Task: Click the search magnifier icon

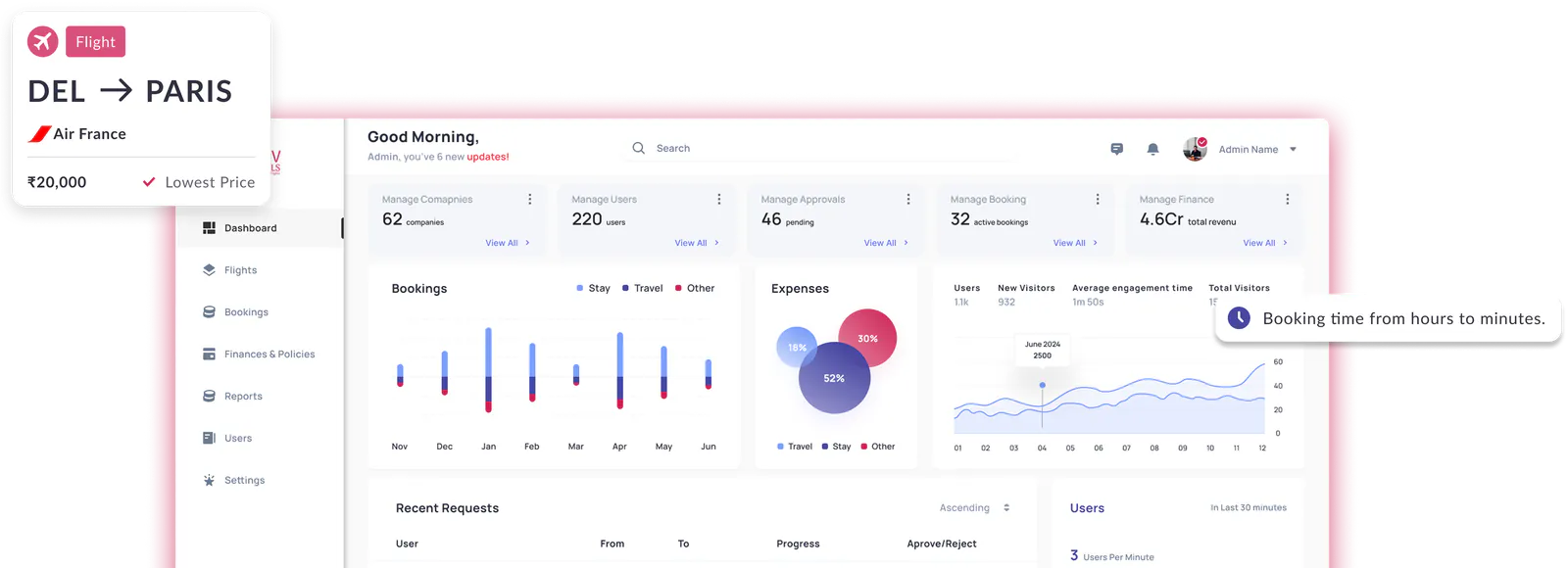Action: [639, 148]
